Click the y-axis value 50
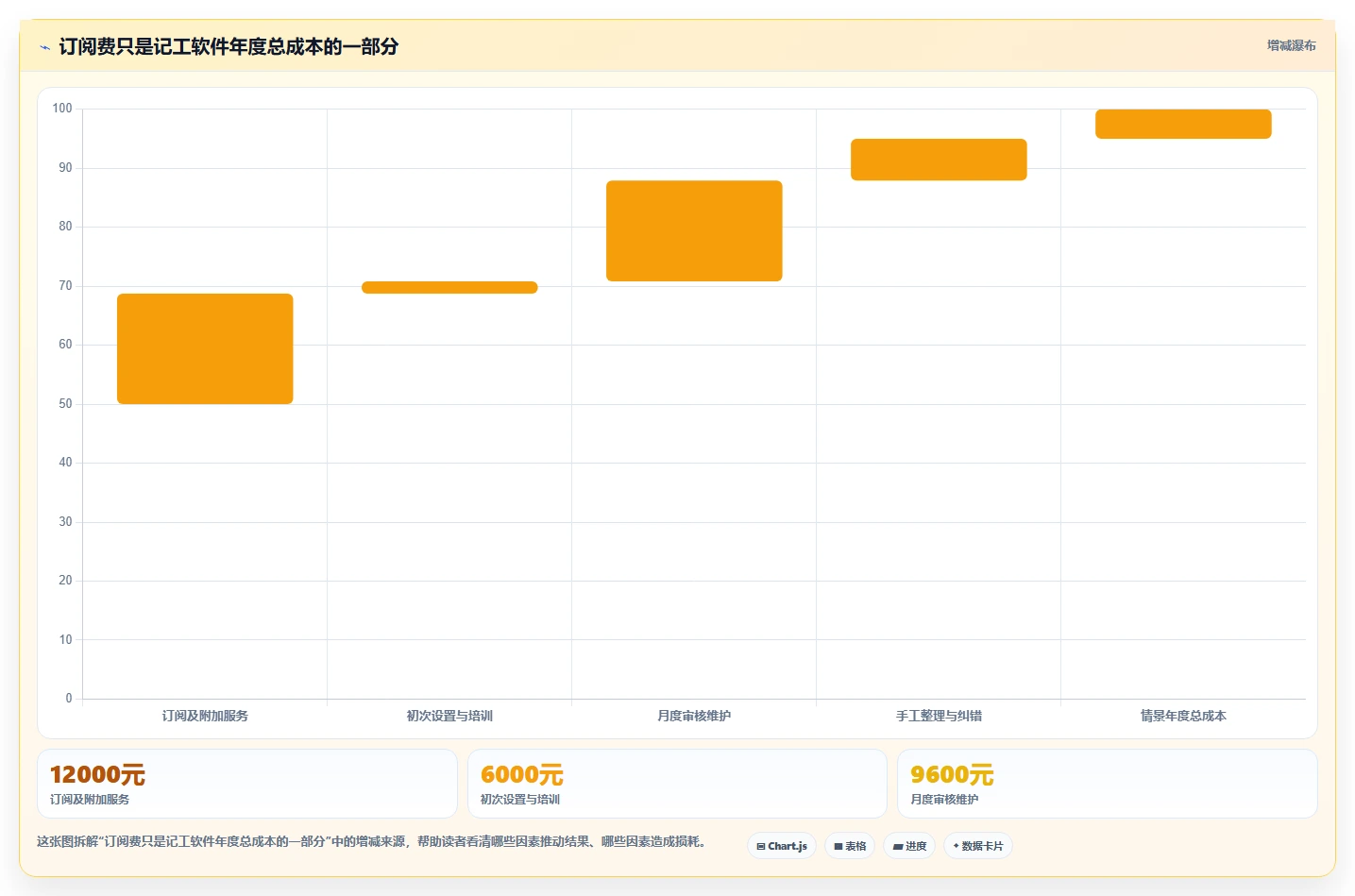The image size is (1355, 896). coord(65,404)
